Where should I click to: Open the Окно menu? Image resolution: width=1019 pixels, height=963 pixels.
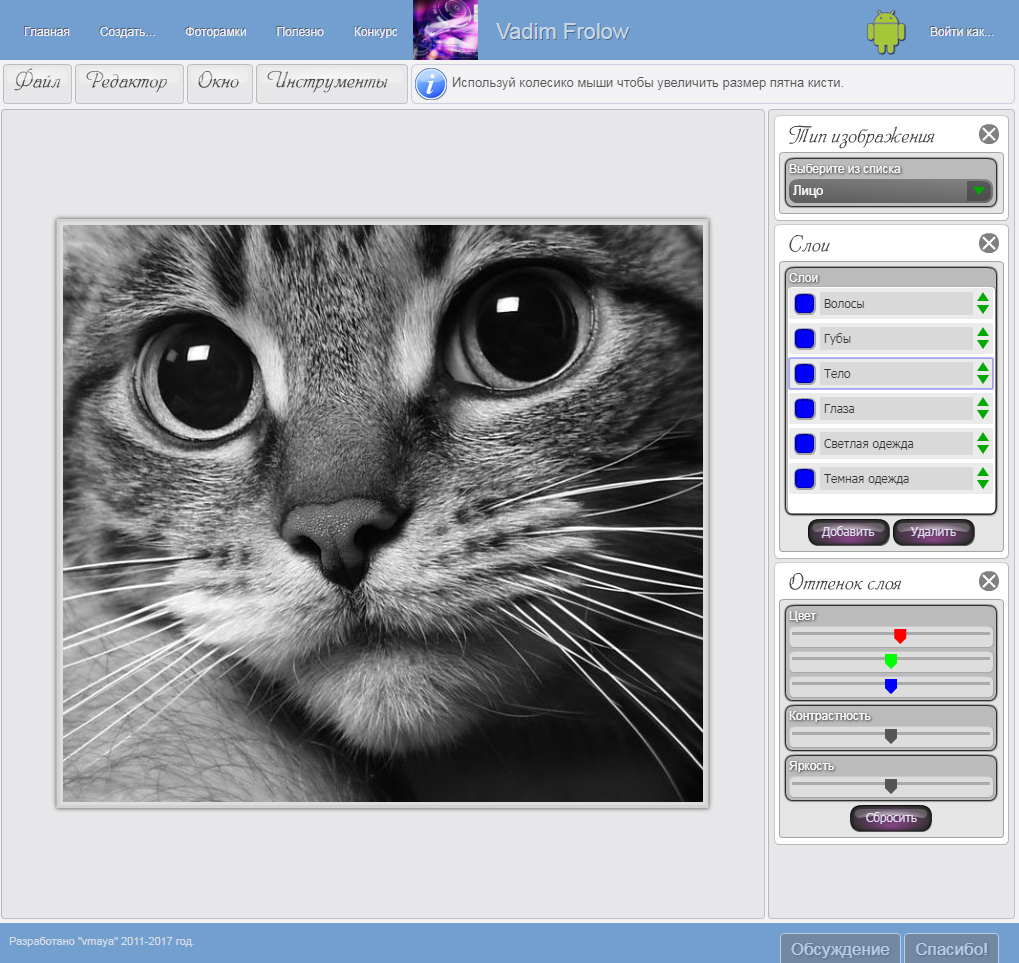point(219,83)
